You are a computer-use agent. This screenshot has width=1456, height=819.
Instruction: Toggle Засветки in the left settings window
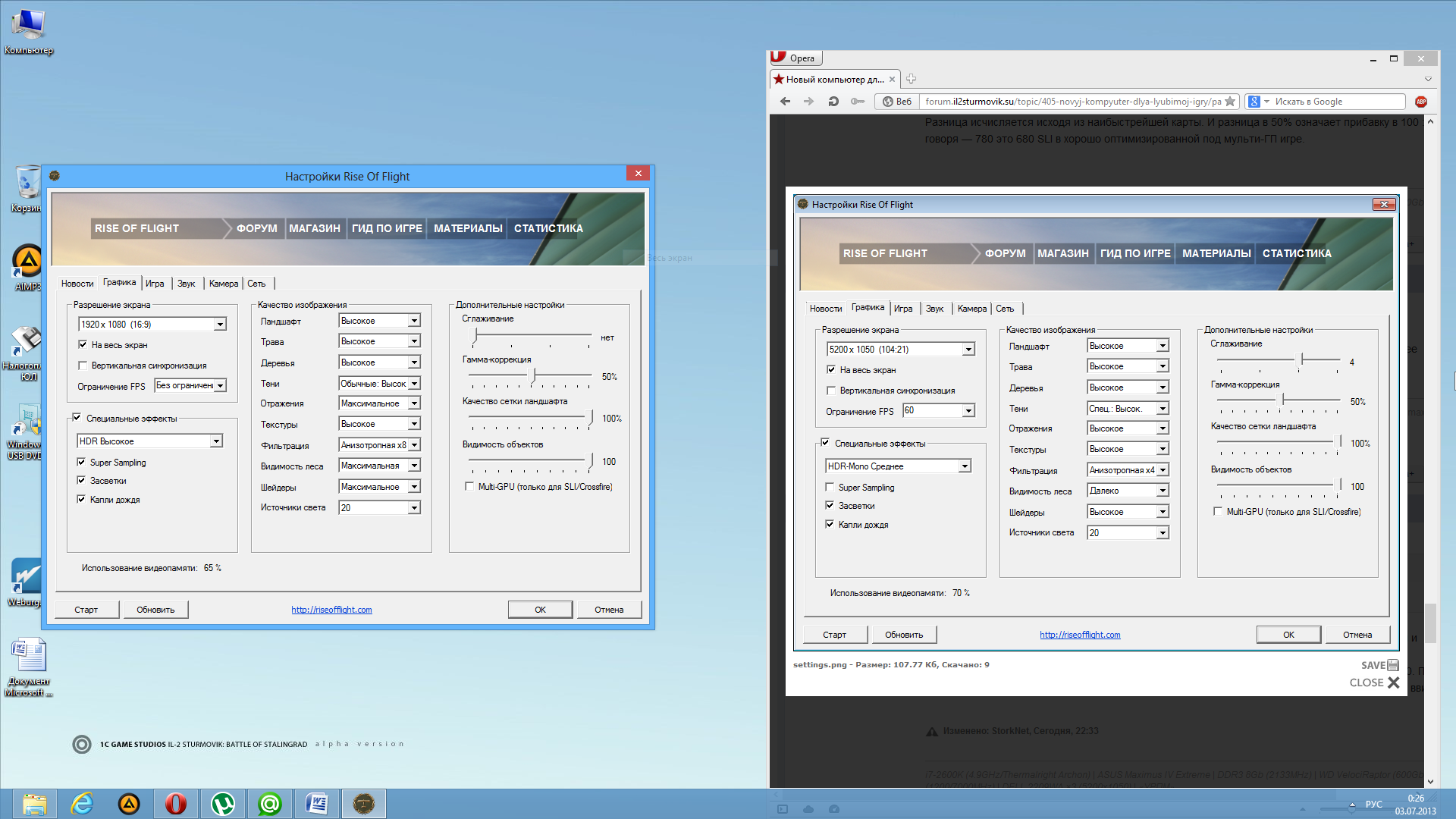pyautogui.click(x=81, y=480)
